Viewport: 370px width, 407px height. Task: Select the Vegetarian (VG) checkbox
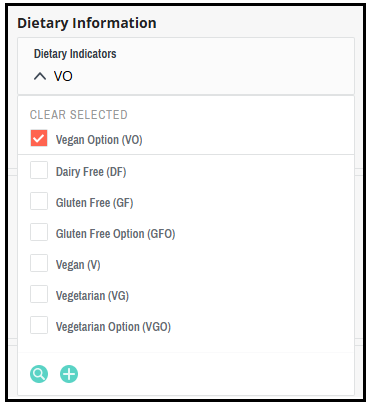39,294
